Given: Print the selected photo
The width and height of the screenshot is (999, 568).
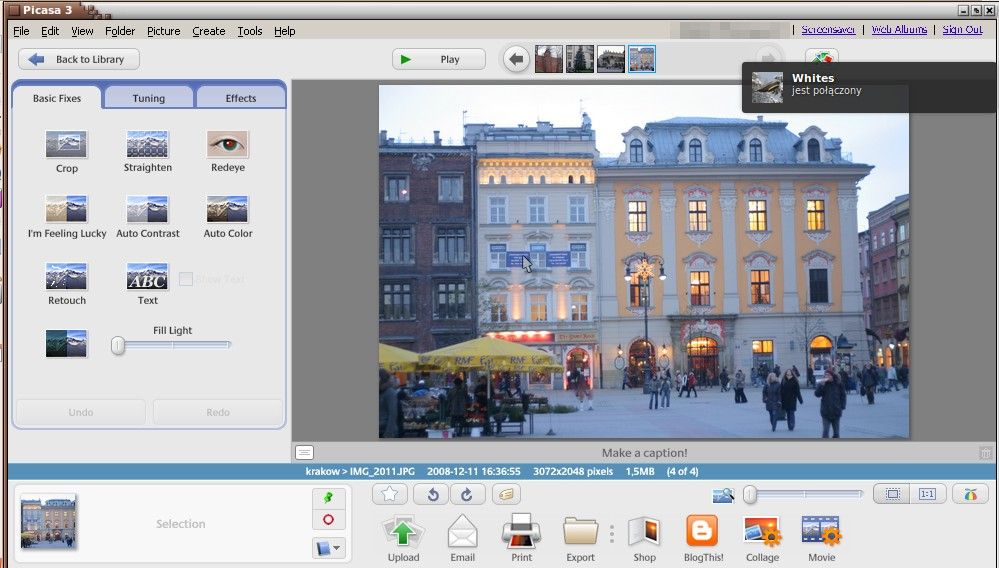Looking at the screenshot, I should (x=521, y=539).
